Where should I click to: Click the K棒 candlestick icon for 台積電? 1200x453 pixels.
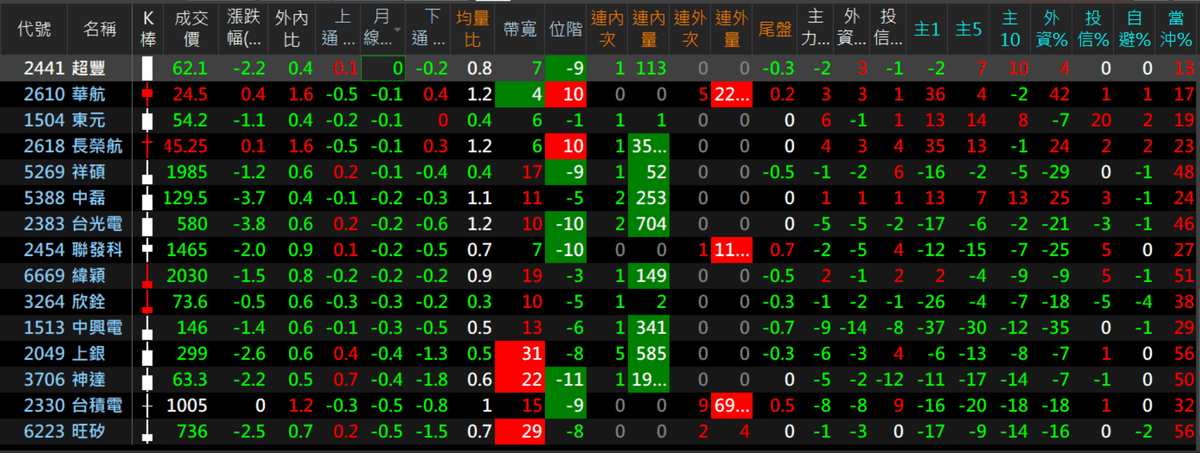[148, 405]
